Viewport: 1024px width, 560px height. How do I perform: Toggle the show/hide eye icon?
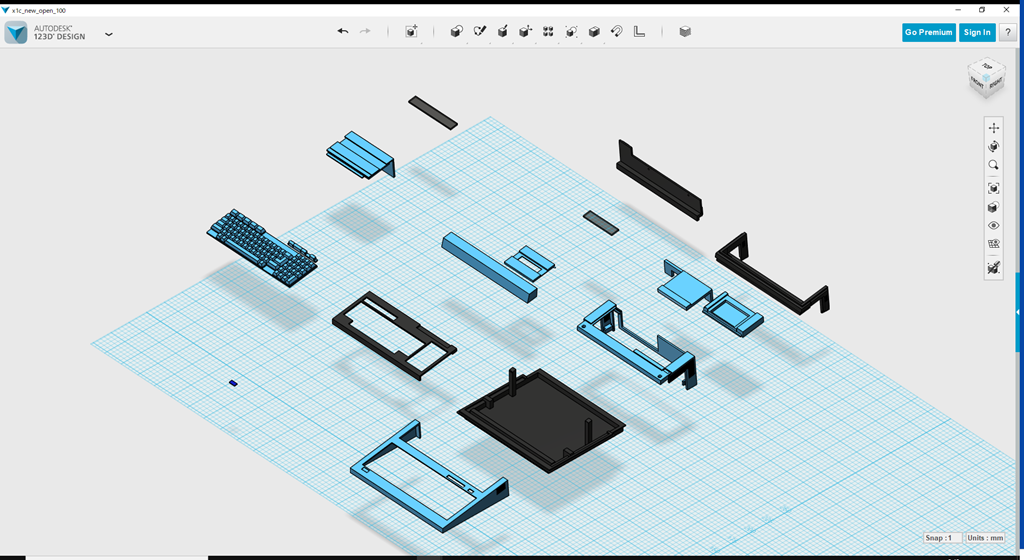tap(993, 226)
